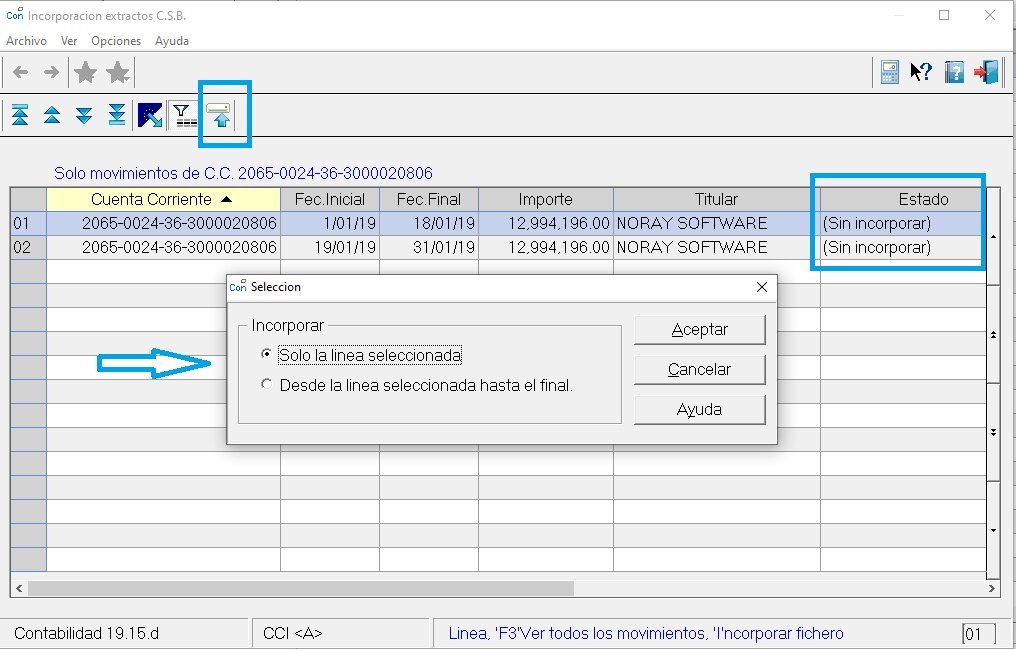
Task: Open the Ayuda menu
Action: [x=172, y=41]
